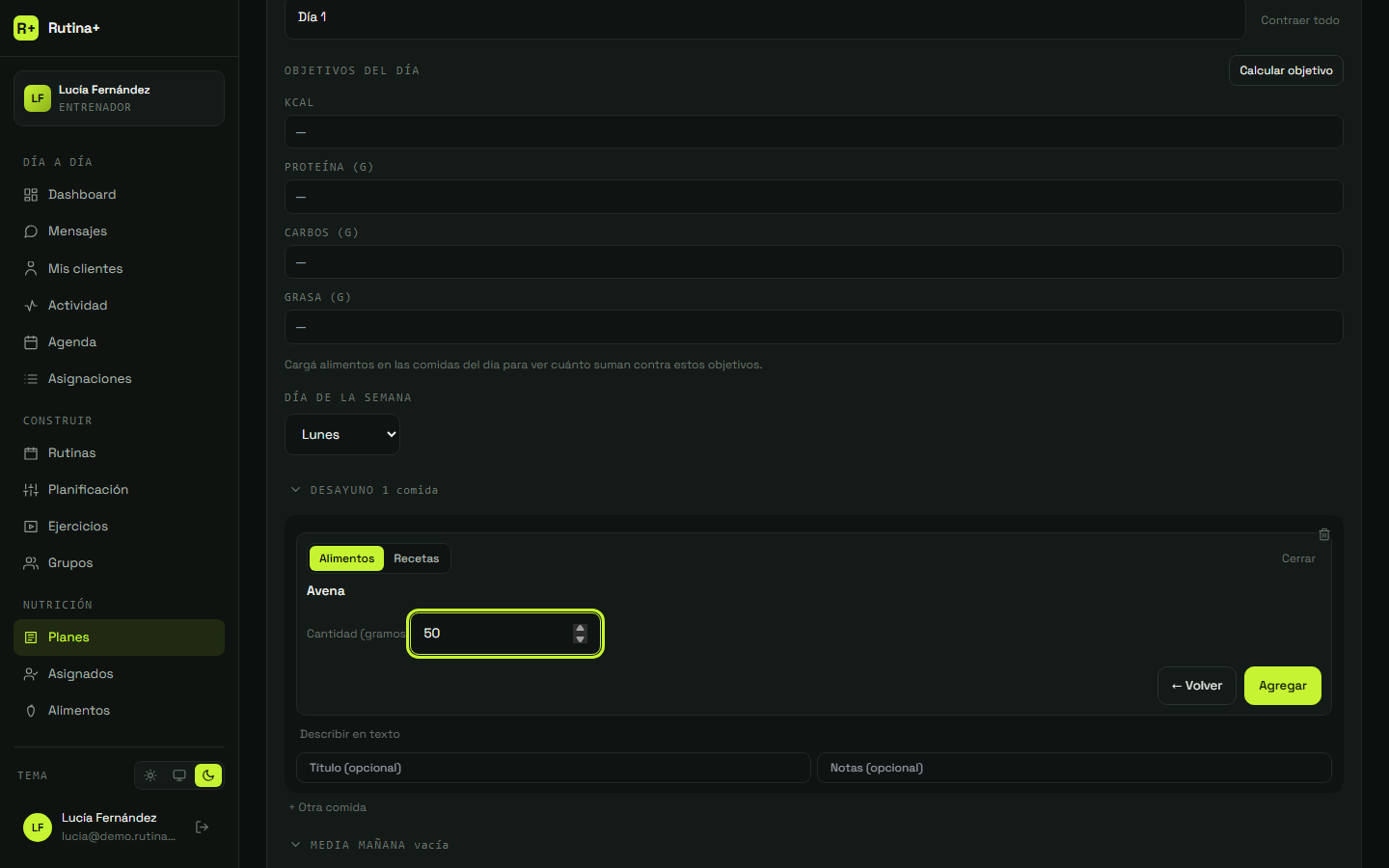The image size is (1389, 868).
Task: Open Alimentos via its food icon
Action: (x=31, y=711)
